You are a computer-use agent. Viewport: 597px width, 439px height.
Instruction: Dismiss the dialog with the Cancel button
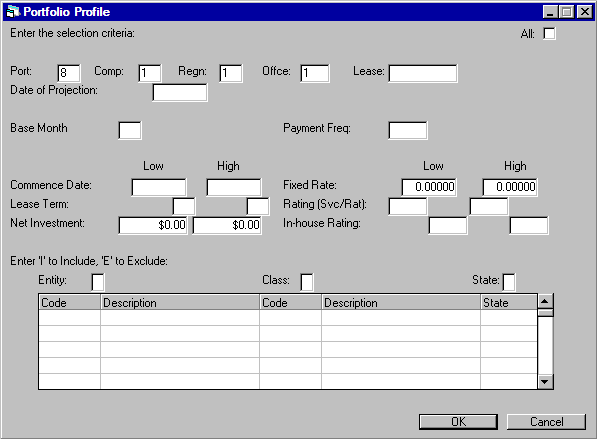[x=546, y=422]
